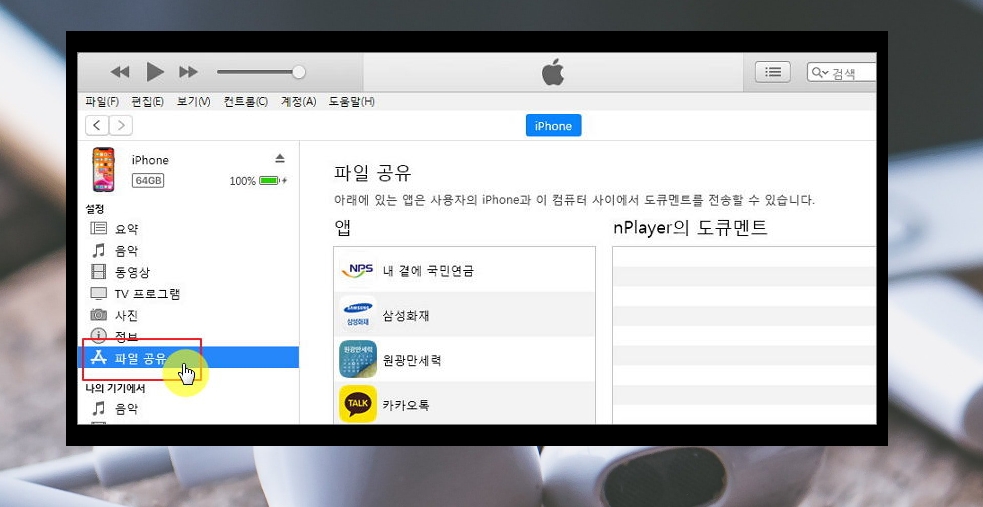Click the iPhone device name label
983x507 pixels.
point(150,160)
